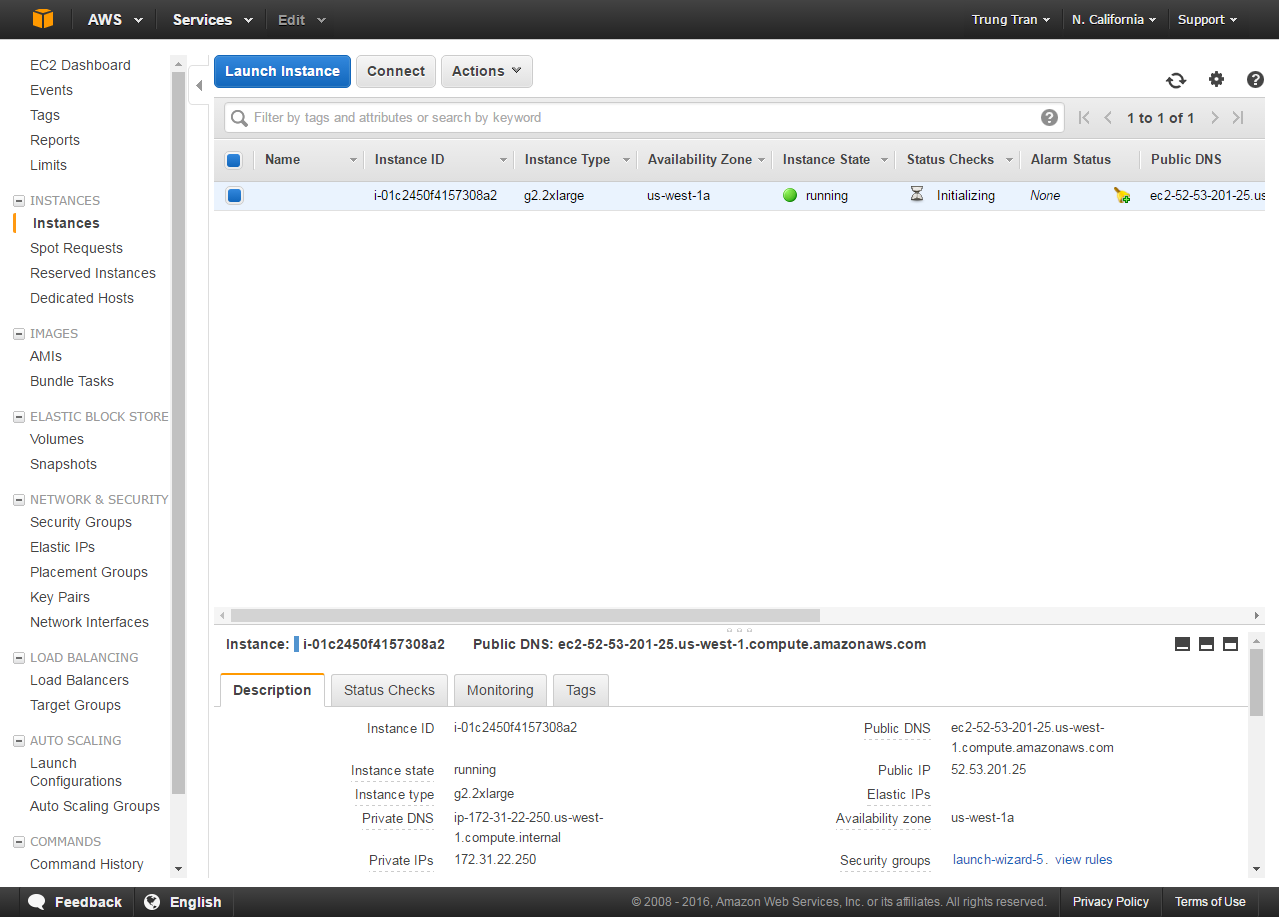Image resolution: width=1279 pixels, height=917 pixels.
Task: Open the Actions dropdown button
Action: pos(487,71)
